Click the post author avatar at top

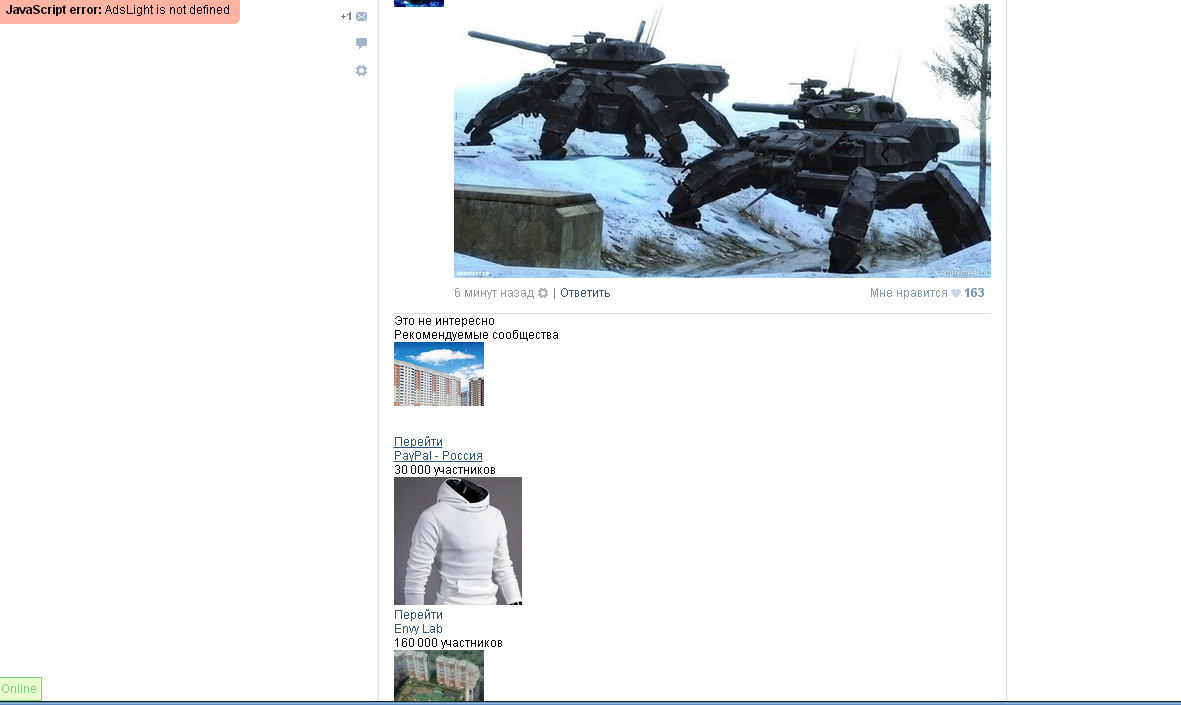pos(419,3)
